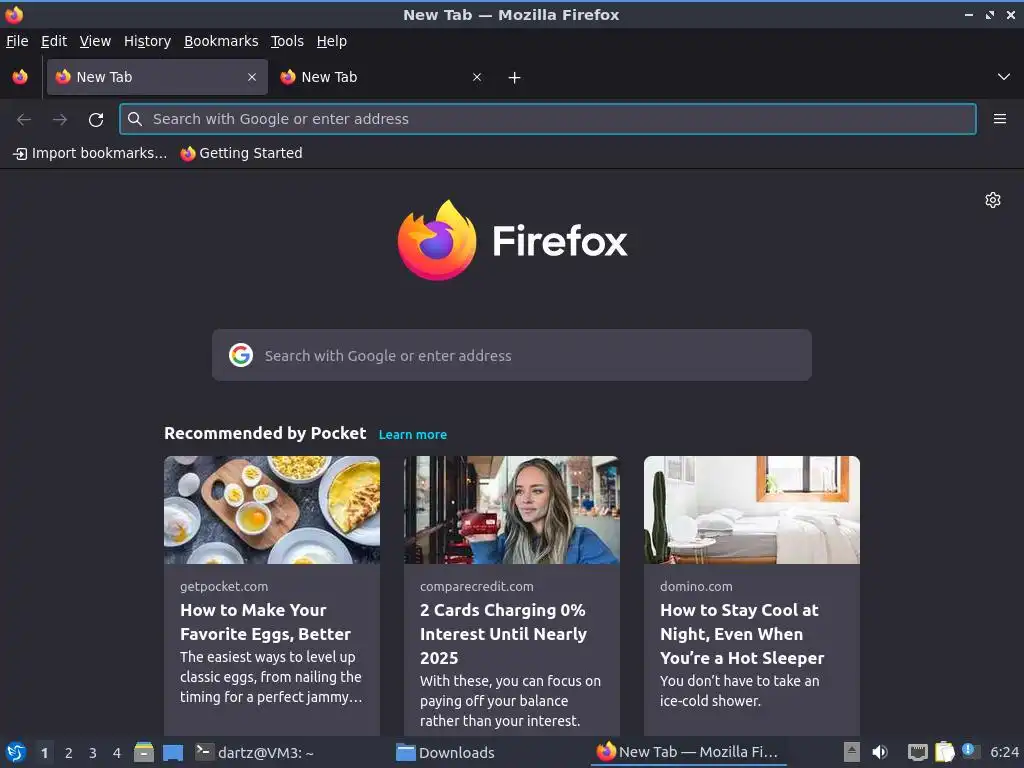
Task: Click the Firefox window title bar icon
Action: [14, 14]
